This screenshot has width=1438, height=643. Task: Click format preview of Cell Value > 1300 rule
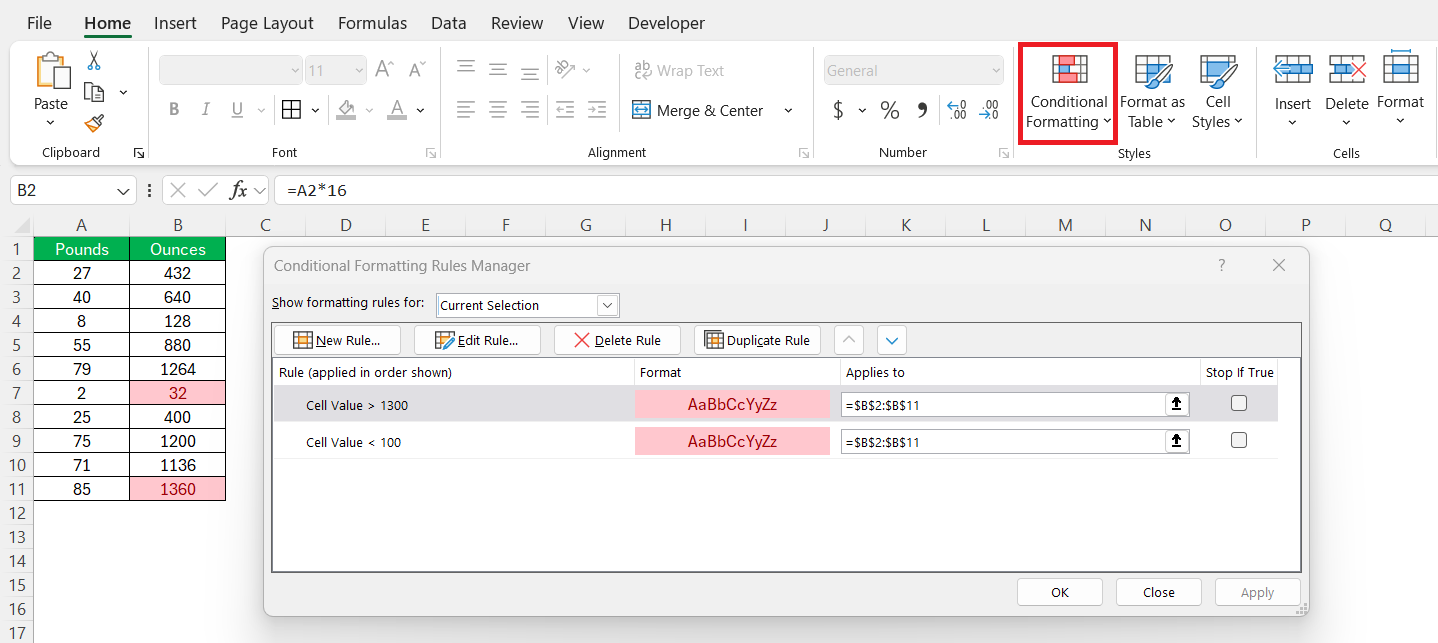pos(732,404)
